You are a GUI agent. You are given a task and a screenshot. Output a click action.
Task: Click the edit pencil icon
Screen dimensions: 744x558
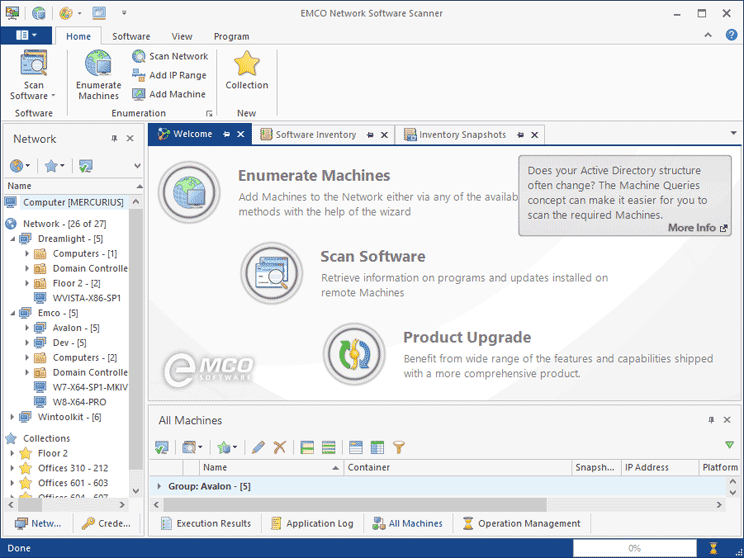258,447
